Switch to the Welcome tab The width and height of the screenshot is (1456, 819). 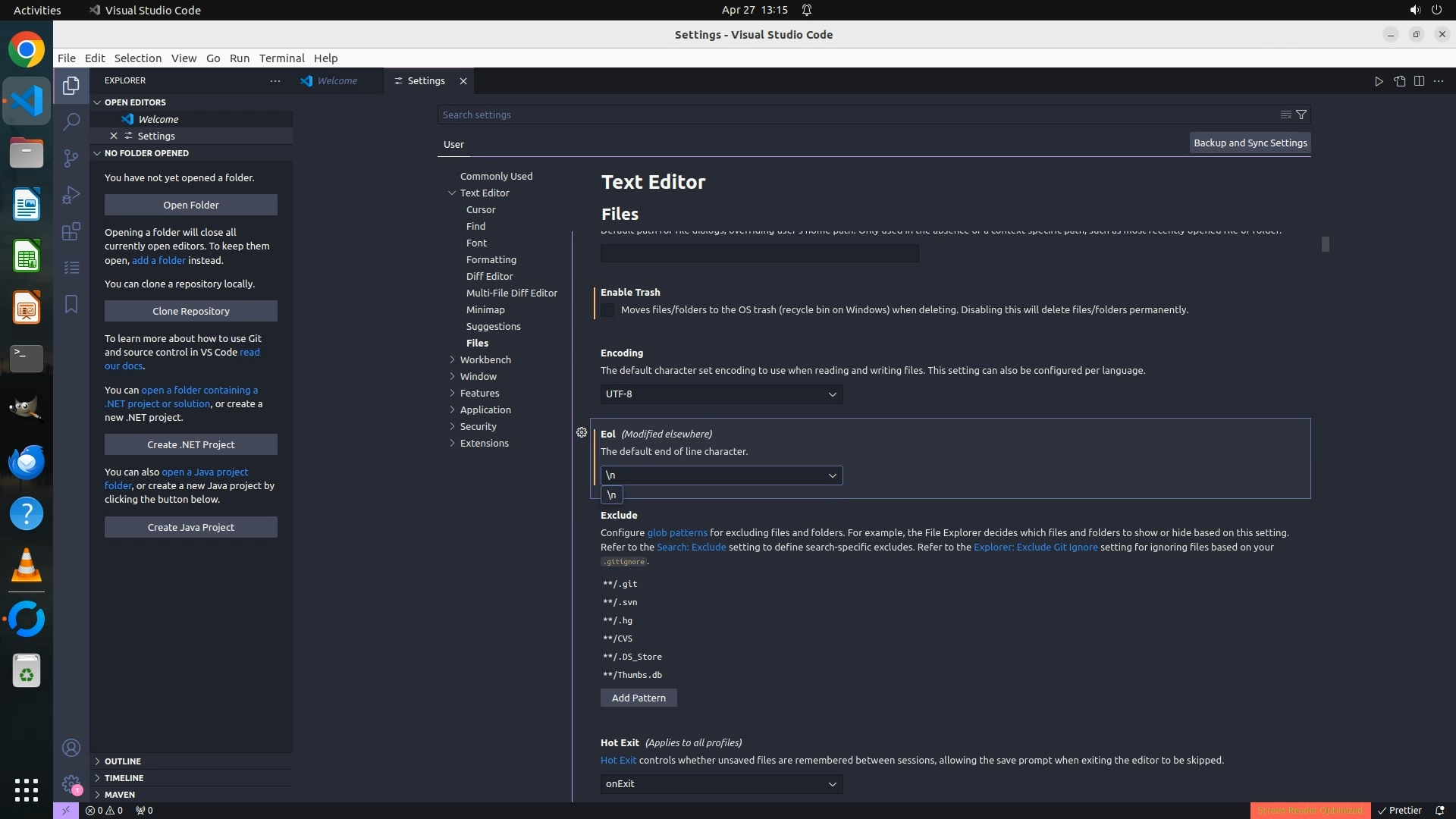pyautogui.click(x=337, y=81)
